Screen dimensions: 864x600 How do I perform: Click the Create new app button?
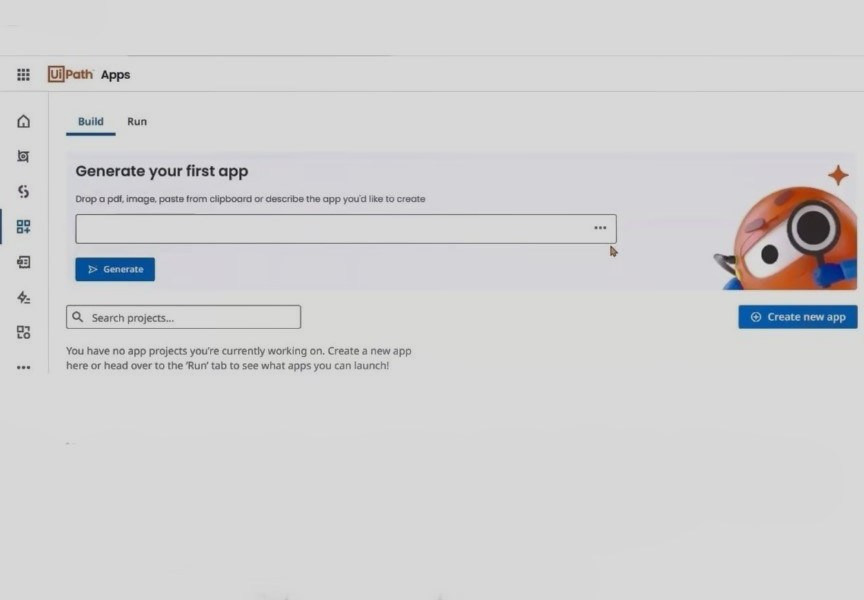(x=797, y=316)
